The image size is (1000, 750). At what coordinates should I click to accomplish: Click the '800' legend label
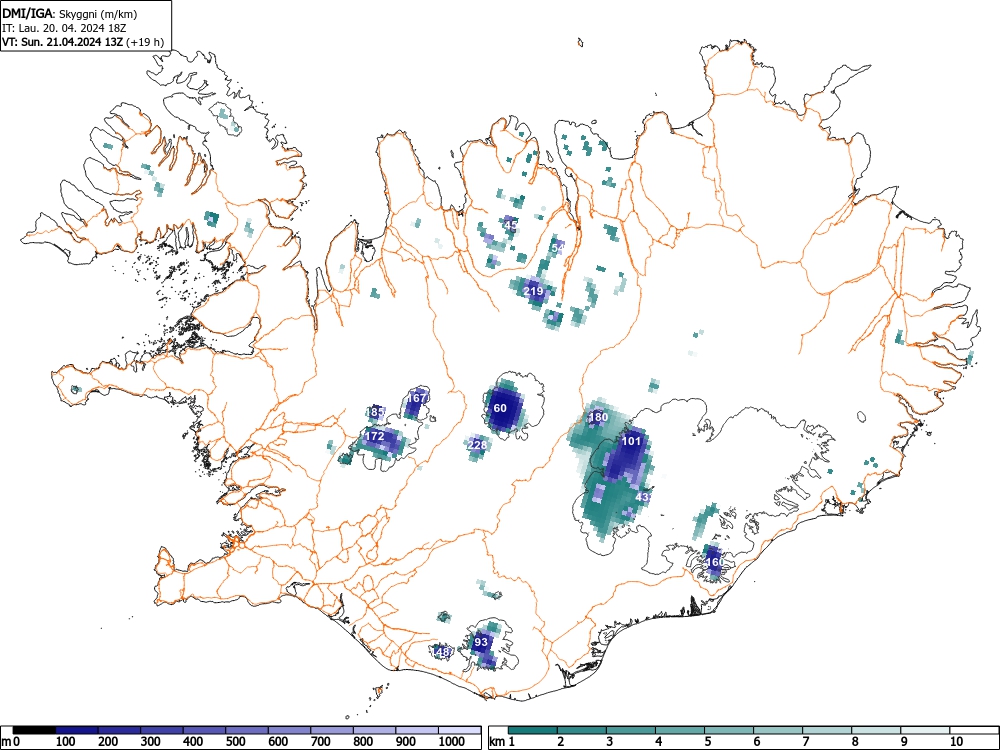pos(364,742)
